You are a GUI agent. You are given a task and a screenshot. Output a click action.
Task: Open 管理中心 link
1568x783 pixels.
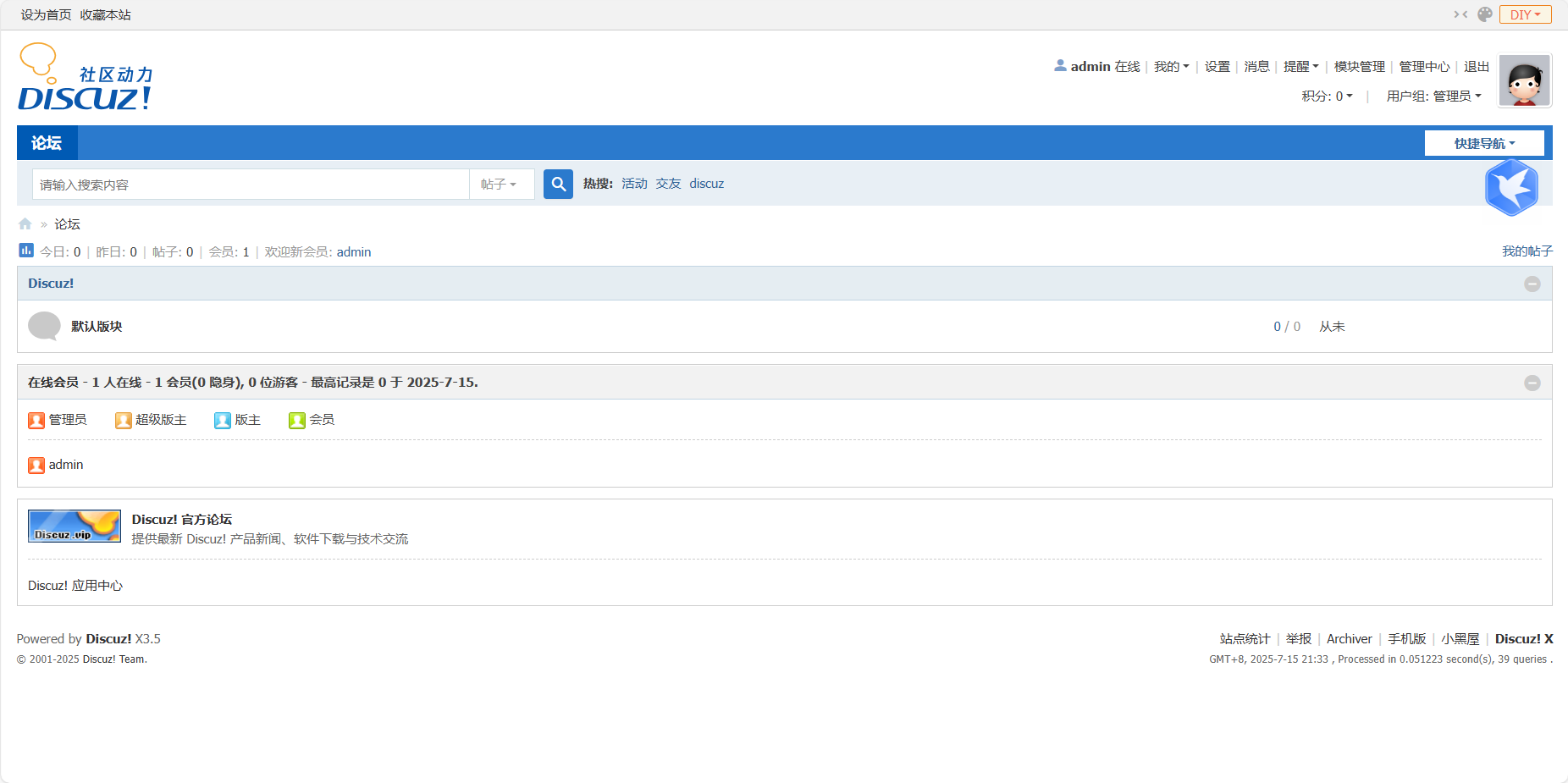[x=1424, y=67]
